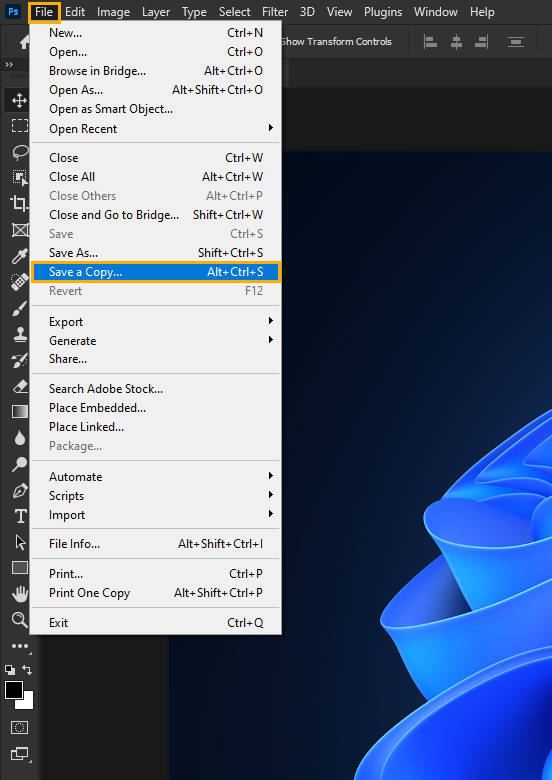Open the View menu
This screenshot has width=552, height=780.
click(x=339, y=12)
